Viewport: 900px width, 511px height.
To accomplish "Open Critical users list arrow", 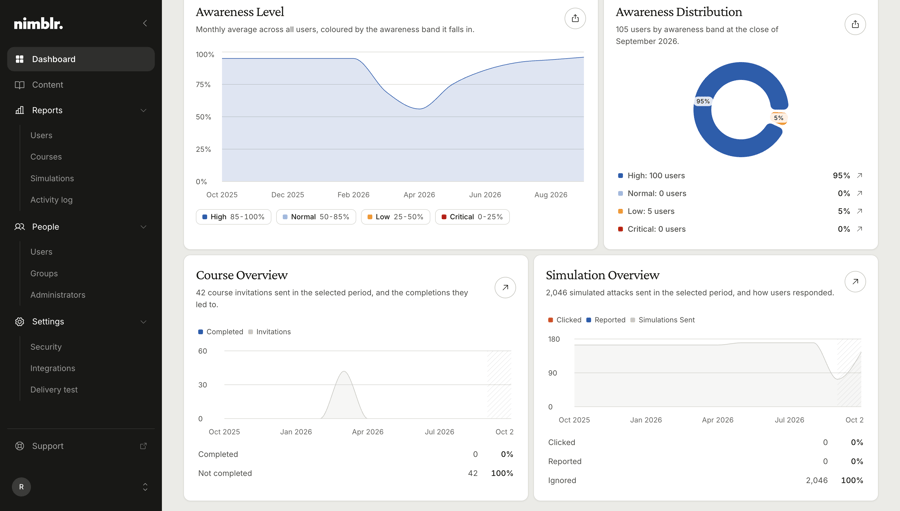I will click(x=859, y=229).
